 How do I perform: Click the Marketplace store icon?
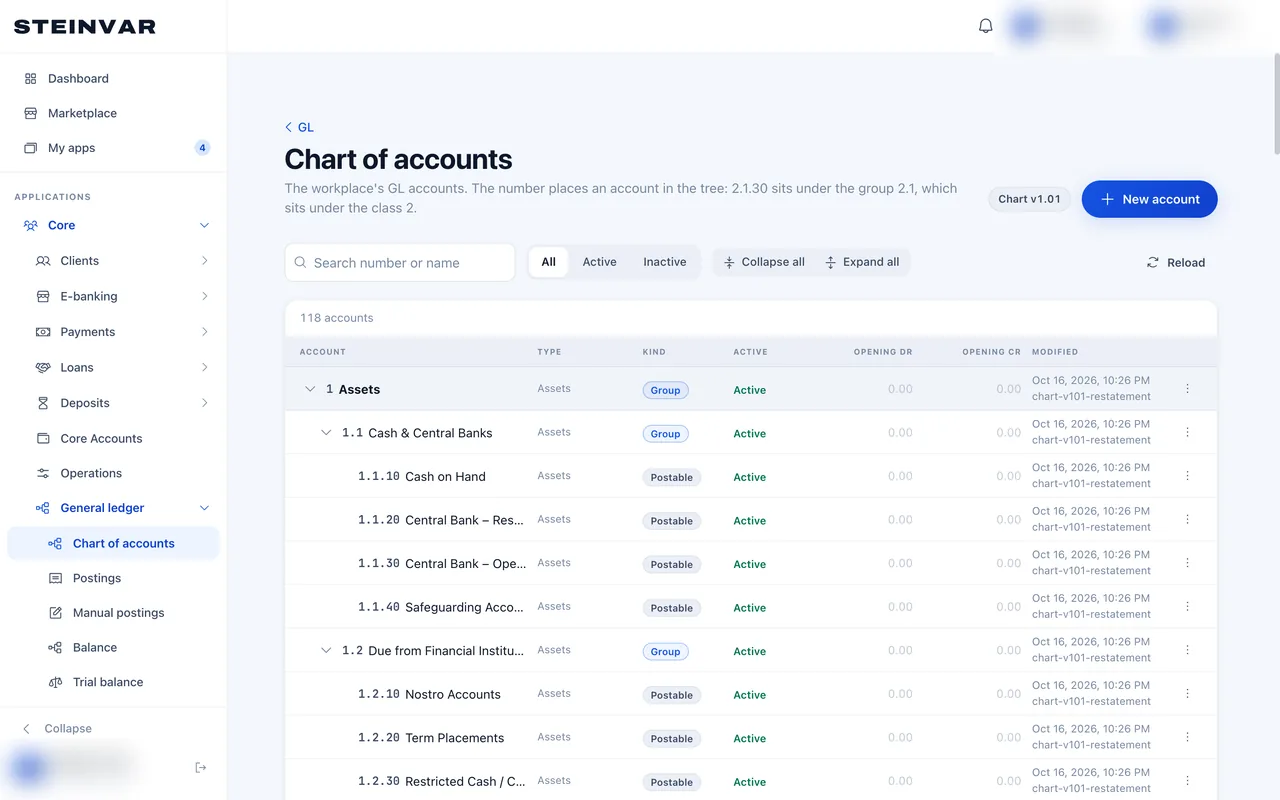(30, 113)
